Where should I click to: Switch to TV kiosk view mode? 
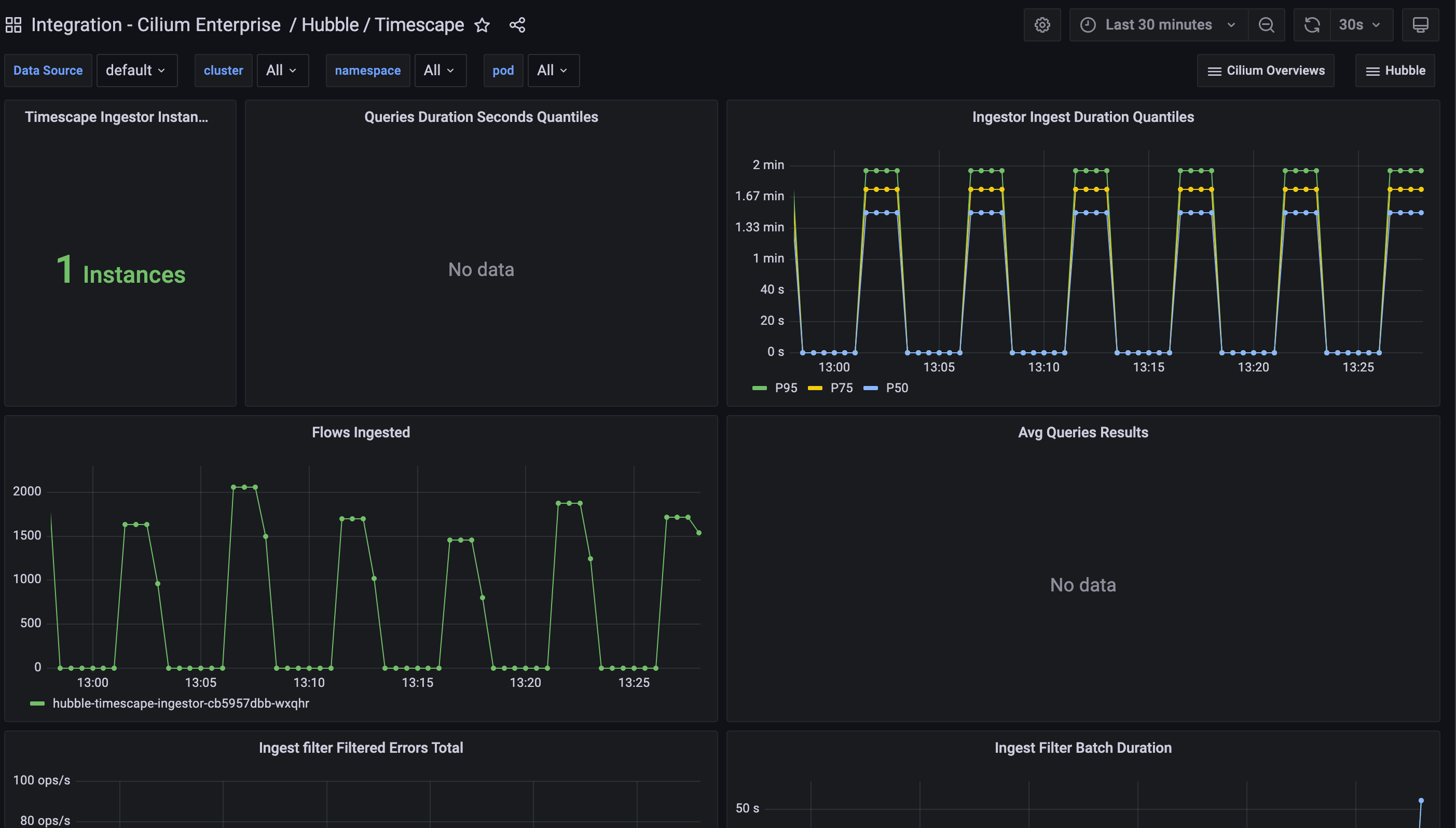click(1420, 25)
